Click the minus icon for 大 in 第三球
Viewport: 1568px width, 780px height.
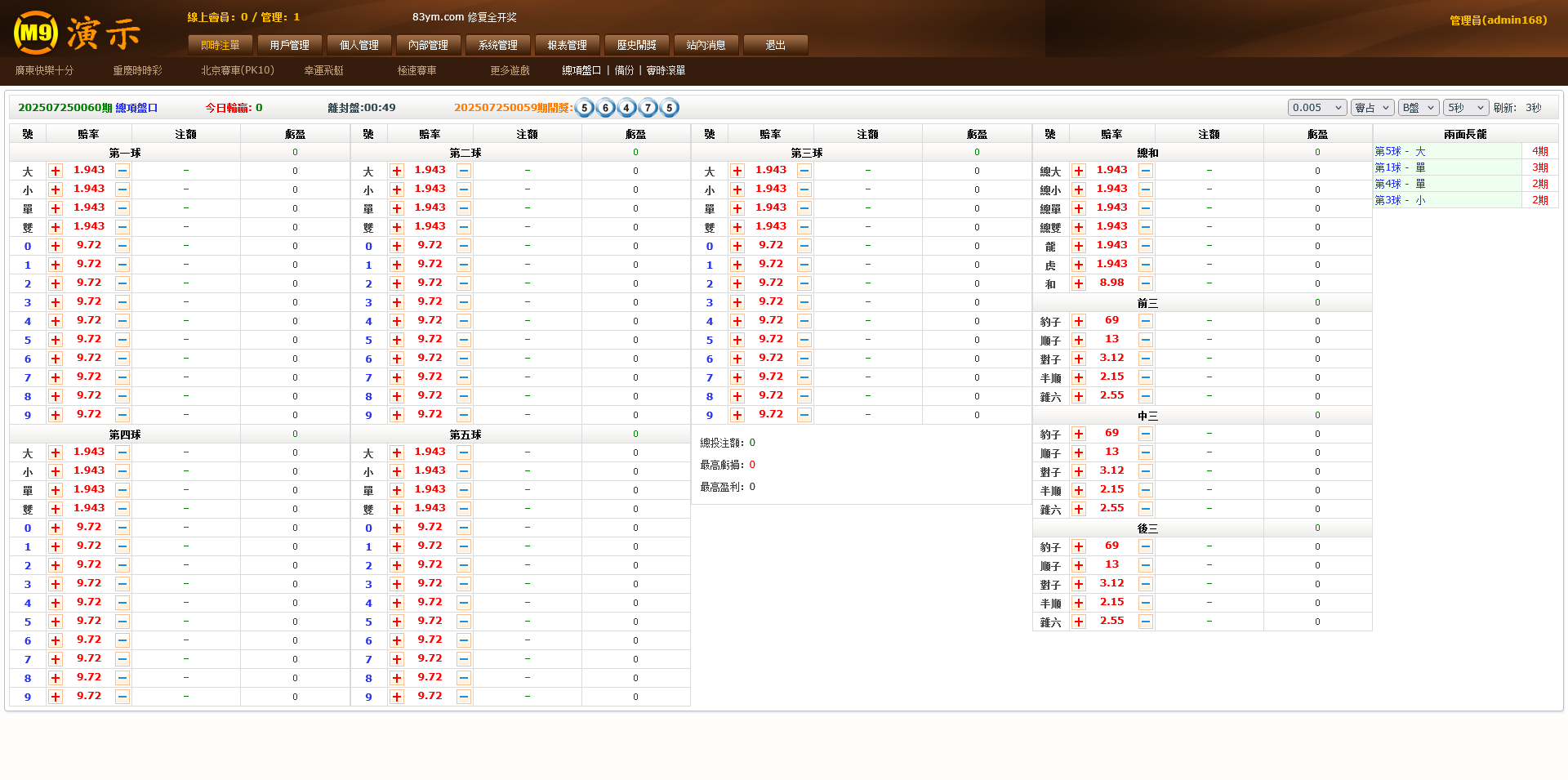coord(804,171)
